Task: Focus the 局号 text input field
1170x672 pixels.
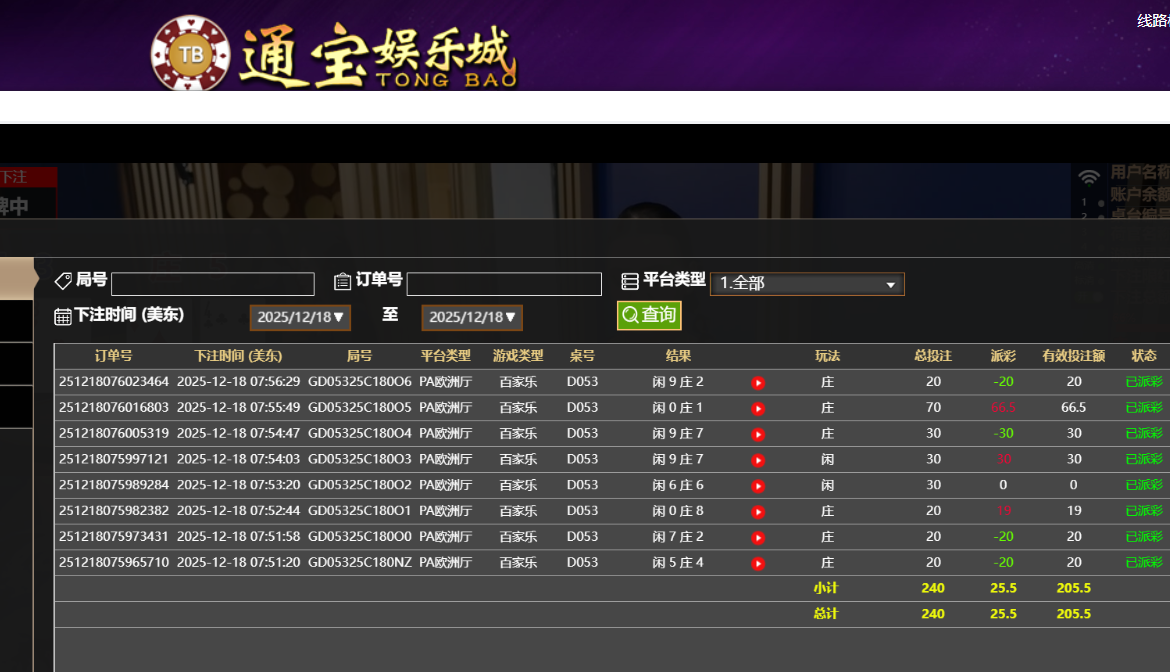Action: click(213, 284)
